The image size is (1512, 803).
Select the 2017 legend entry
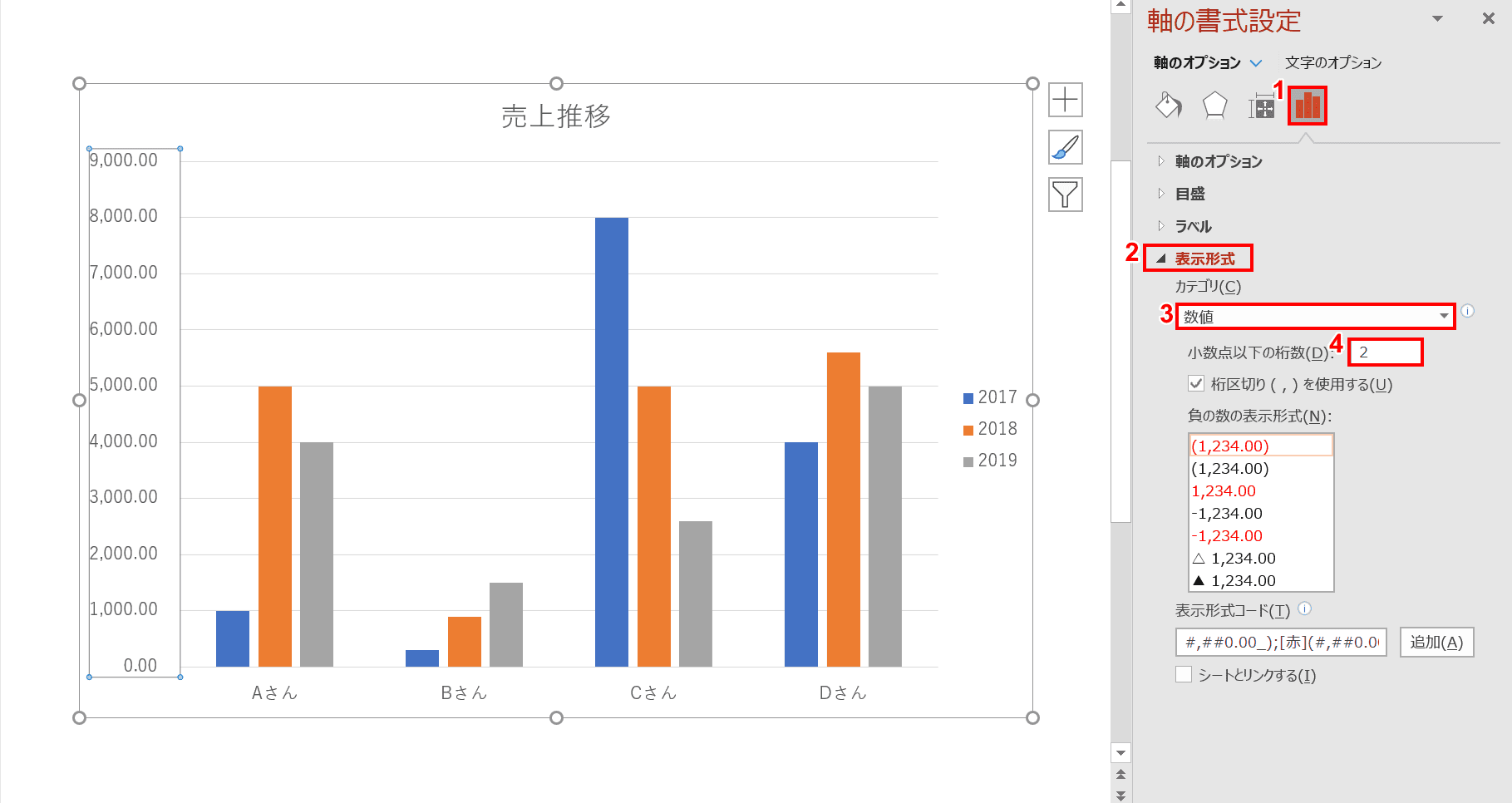(x=990, y=397)
